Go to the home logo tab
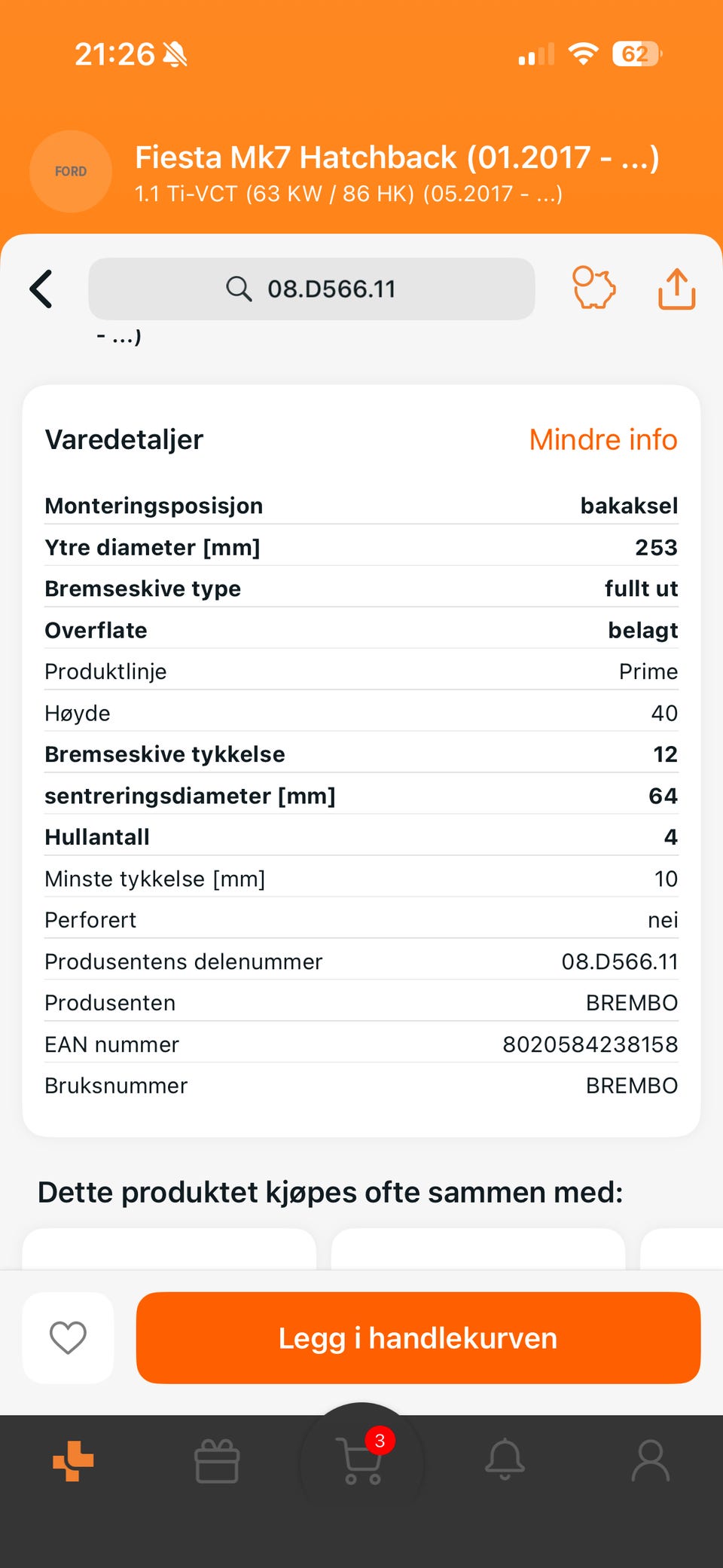723x1568 pixels. 73,1460
